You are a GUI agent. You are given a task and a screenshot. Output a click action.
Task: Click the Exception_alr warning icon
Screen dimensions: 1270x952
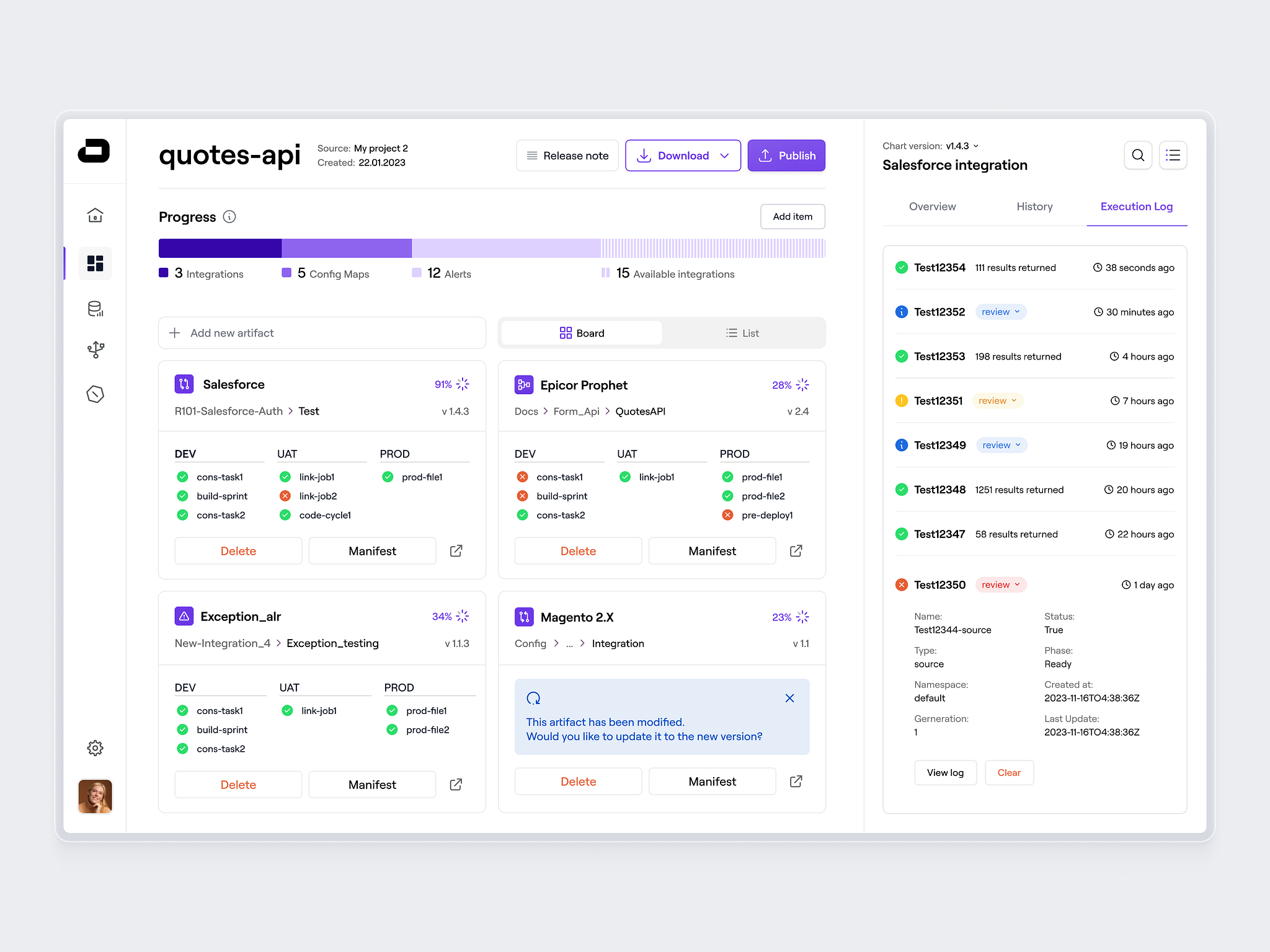(x=184, y=616)
